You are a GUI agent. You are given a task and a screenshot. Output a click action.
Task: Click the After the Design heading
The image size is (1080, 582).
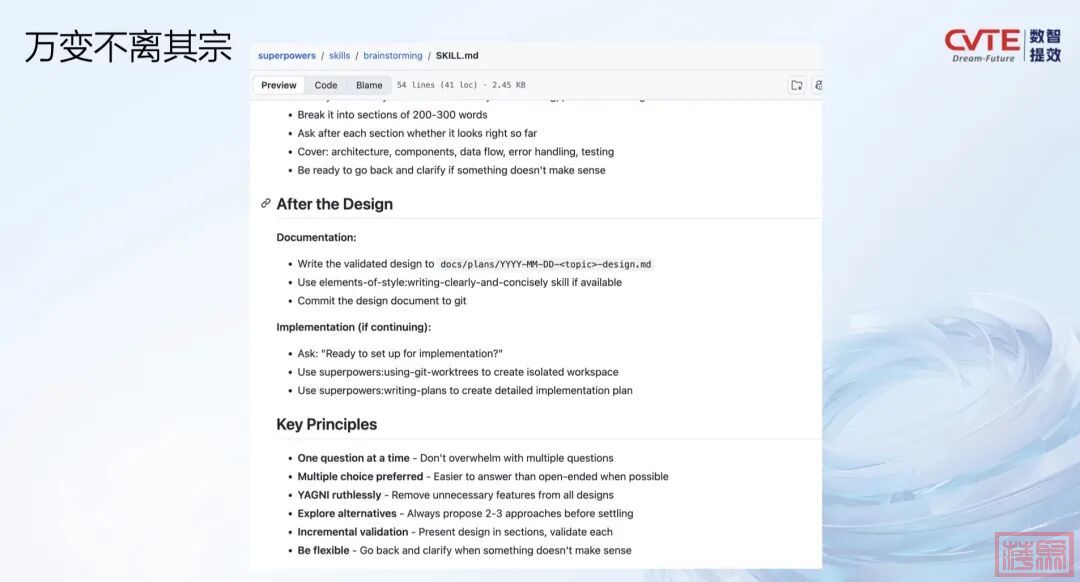[334, 204]
